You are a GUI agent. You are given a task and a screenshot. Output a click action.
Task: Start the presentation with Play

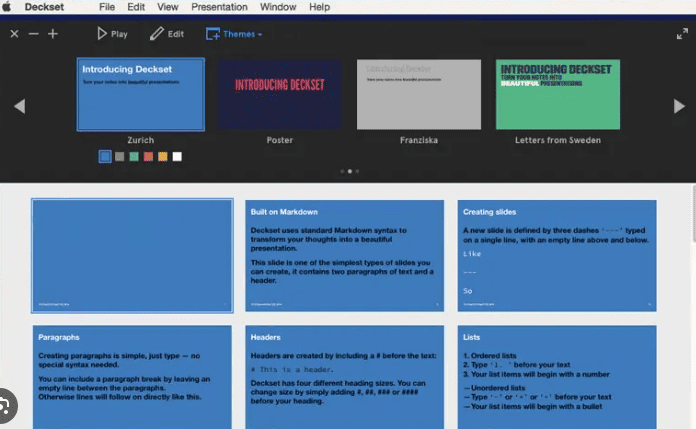click(x=112, y=34)
